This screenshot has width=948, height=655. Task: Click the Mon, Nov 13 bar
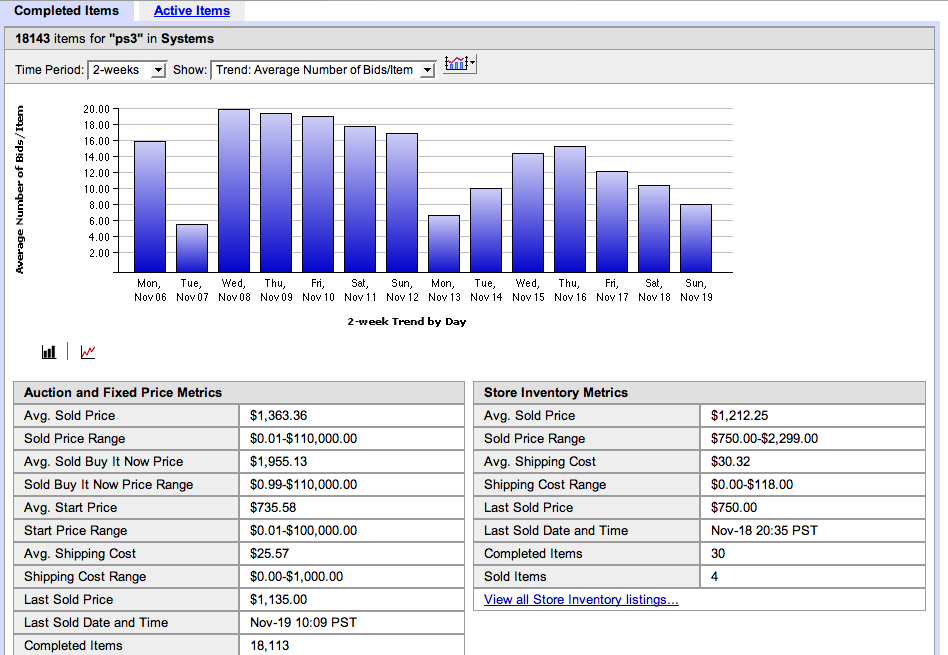(x=444, y=244)
